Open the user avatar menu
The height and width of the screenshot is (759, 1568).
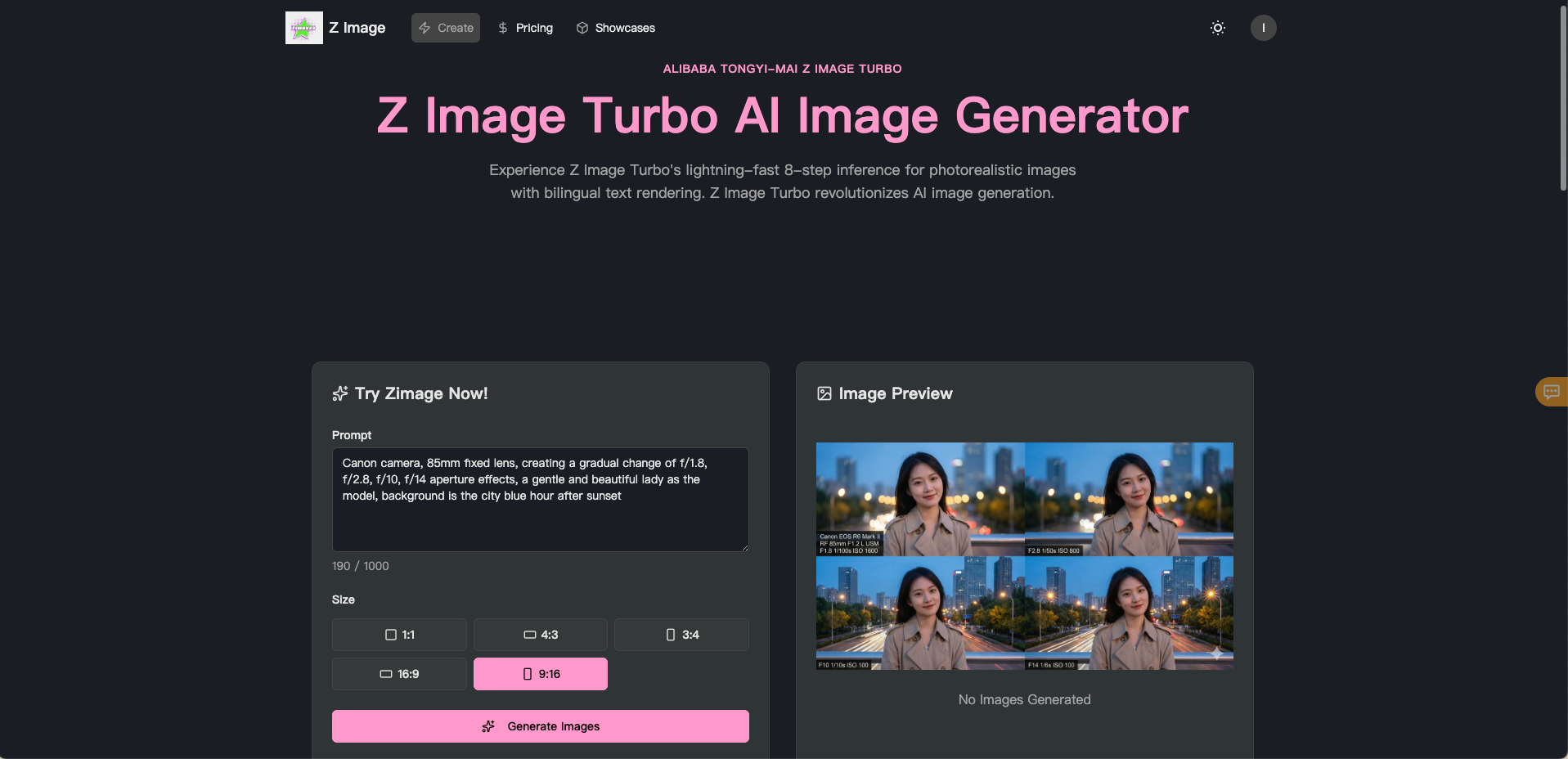pos(1264,28)
